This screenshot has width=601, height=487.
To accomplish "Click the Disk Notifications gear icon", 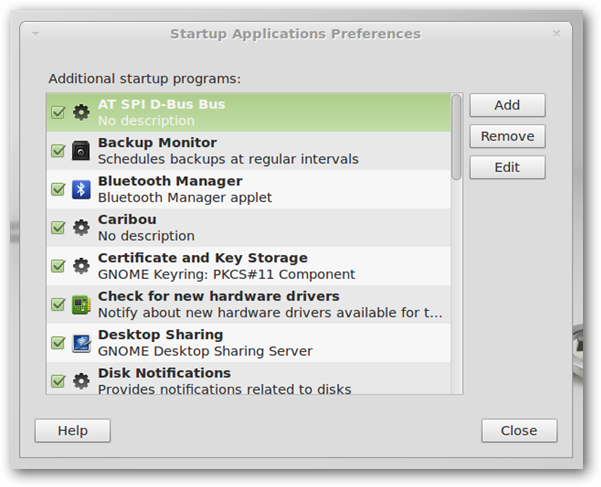I will tap(81, 381).
